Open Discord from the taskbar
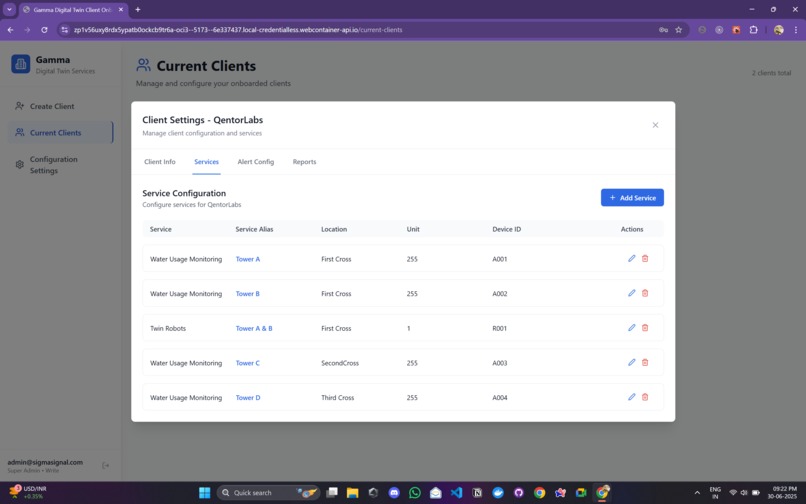The height and width of the screenshot is (504, 806). [394, 492]
